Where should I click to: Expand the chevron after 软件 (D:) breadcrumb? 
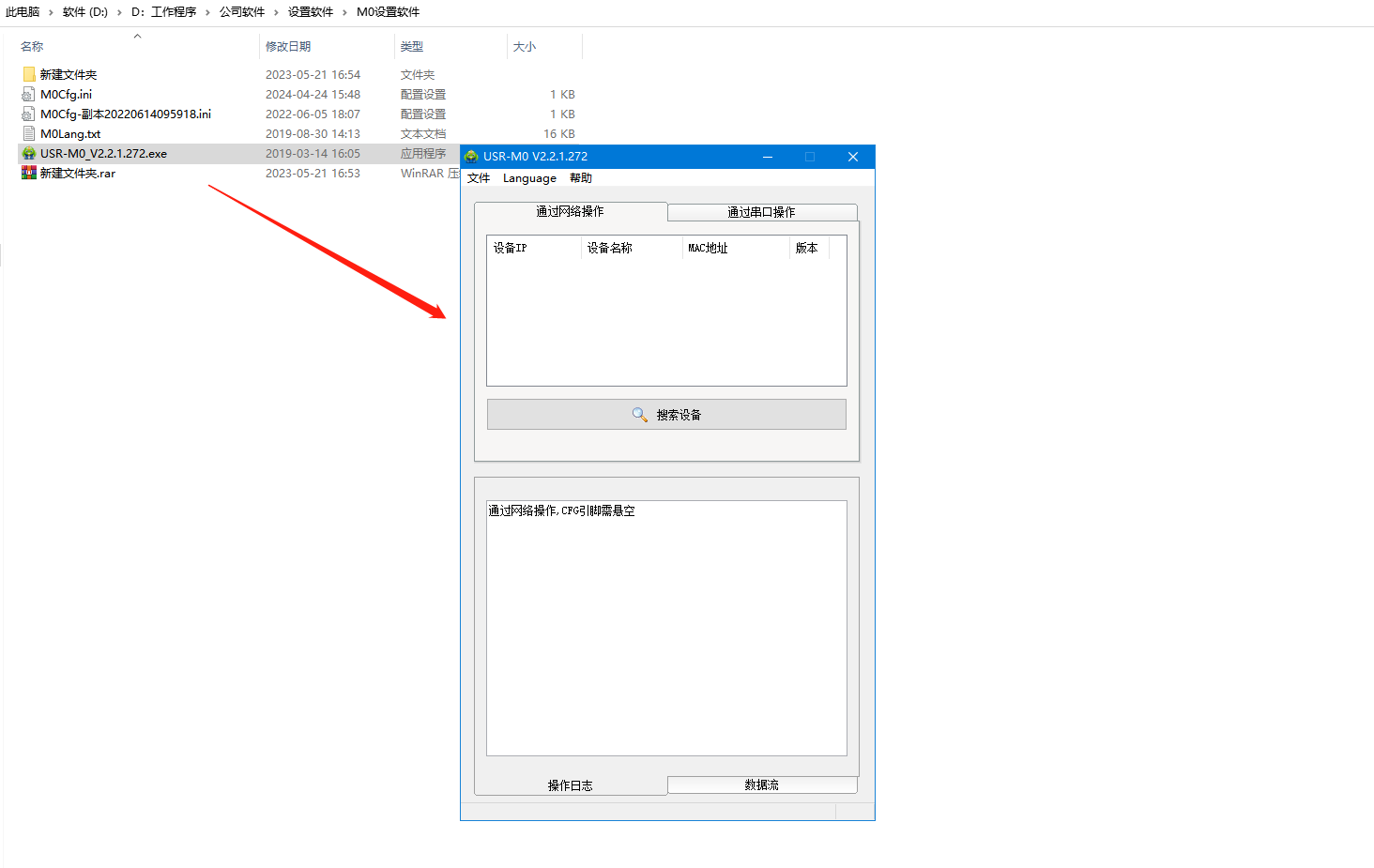coord(120,12)
